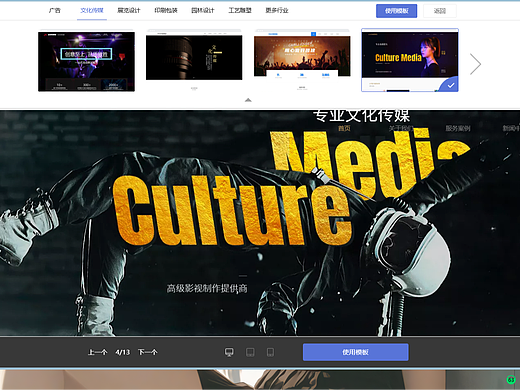Select the 文化传媒 category tab
Image resolution: width=520 pixels, height=390 pixels.
click(x=92, y=10)
